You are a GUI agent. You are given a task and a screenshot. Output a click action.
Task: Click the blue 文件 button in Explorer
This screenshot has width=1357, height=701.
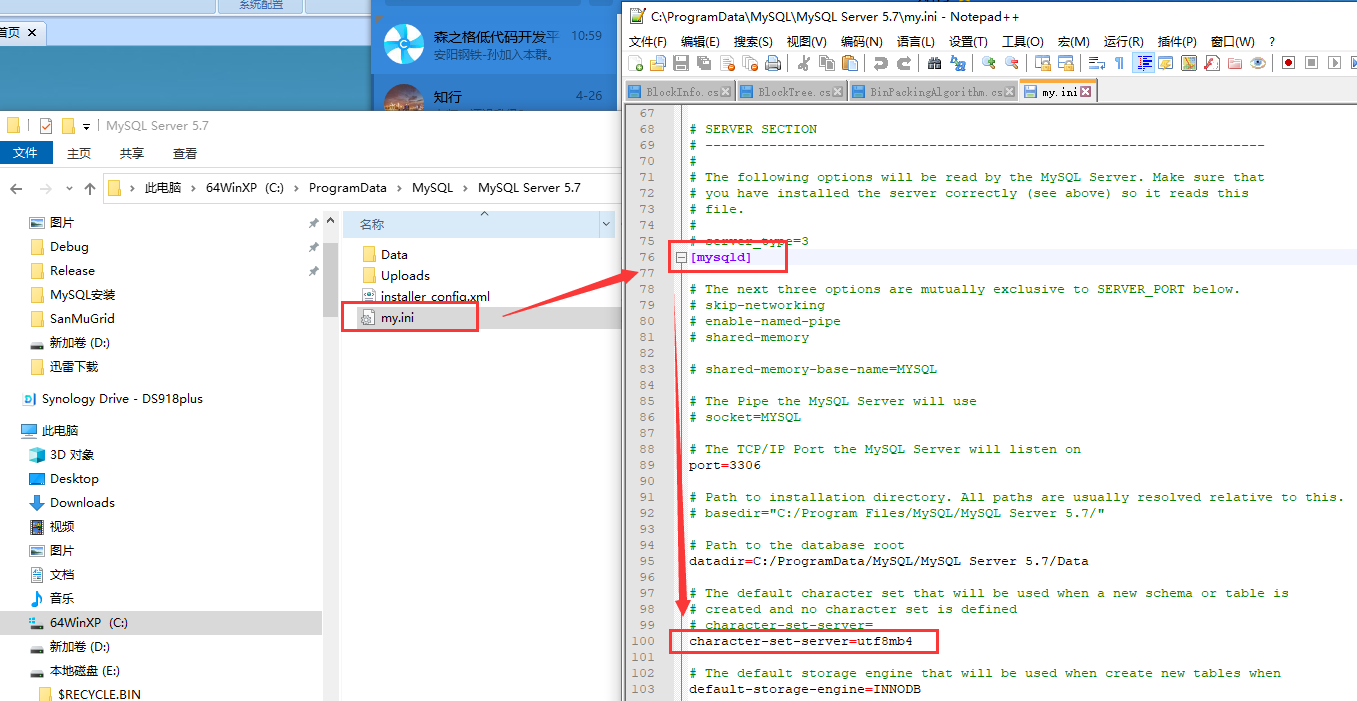point(26,153)
